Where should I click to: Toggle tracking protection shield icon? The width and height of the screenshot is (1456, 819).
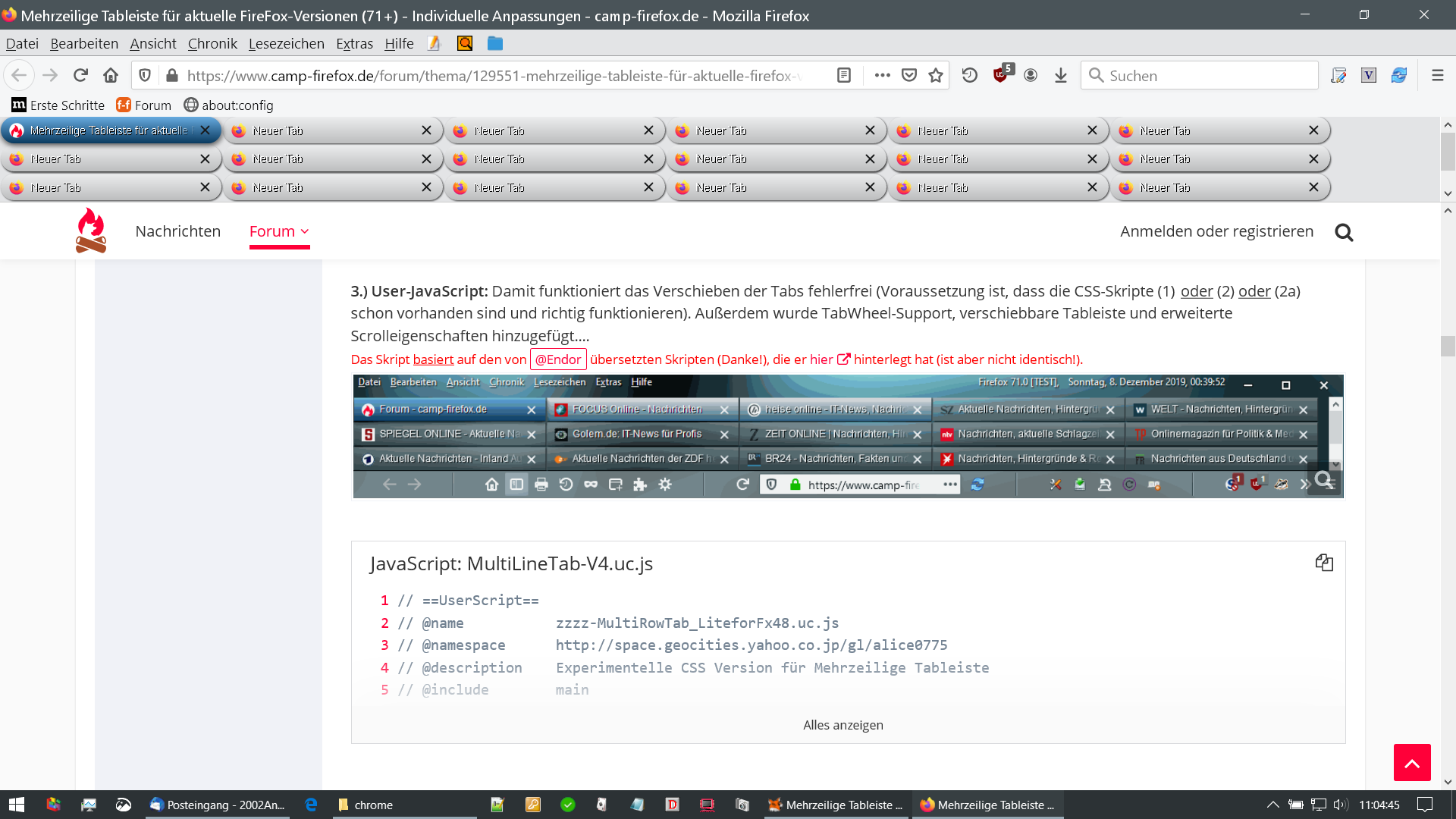(x=145, y=75)
